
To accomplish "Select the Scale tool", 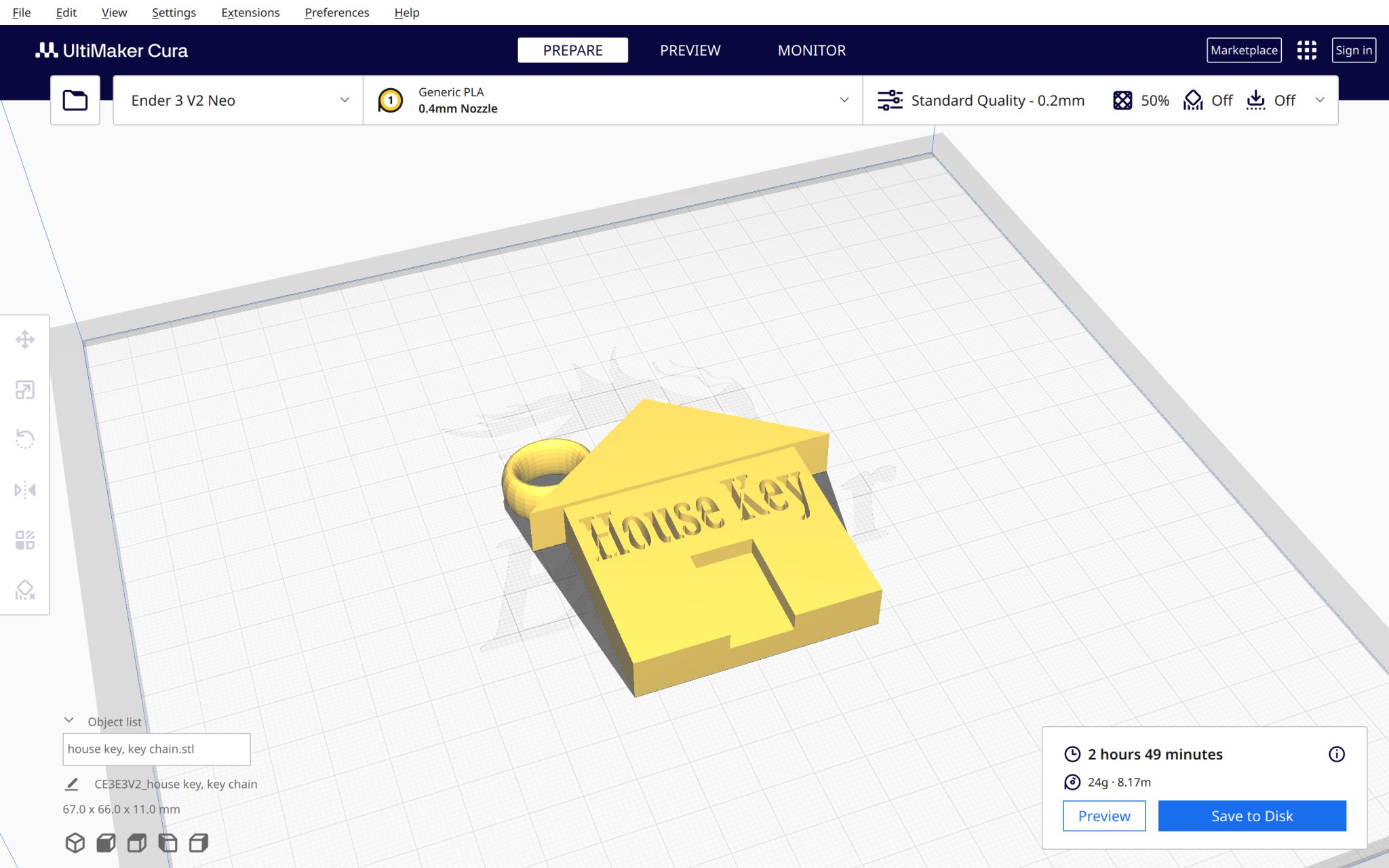I will click(x=25, y=390).
